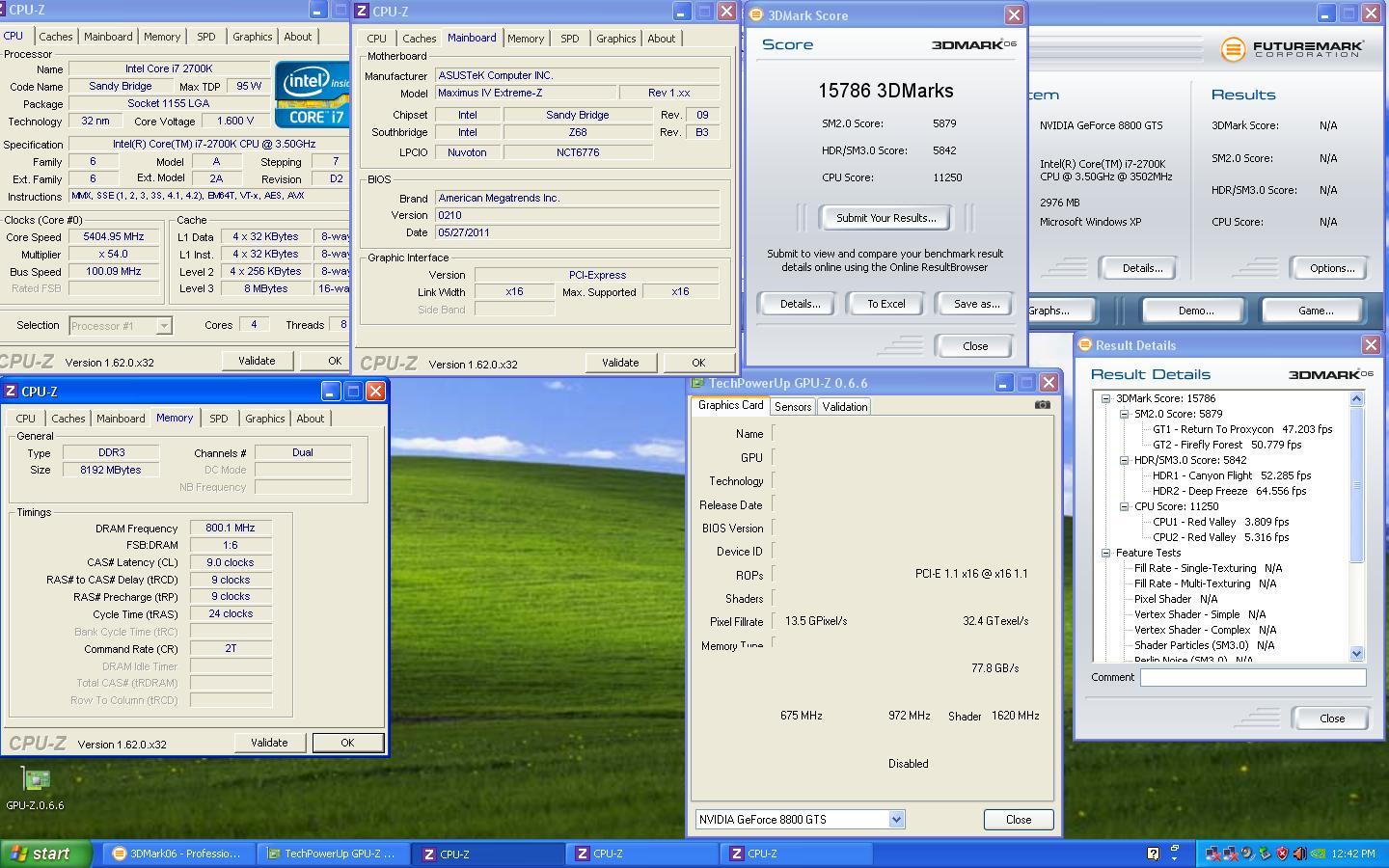
Task: Minimize the TechPowerUp GPU-Z window
Action: [1003, 383]
